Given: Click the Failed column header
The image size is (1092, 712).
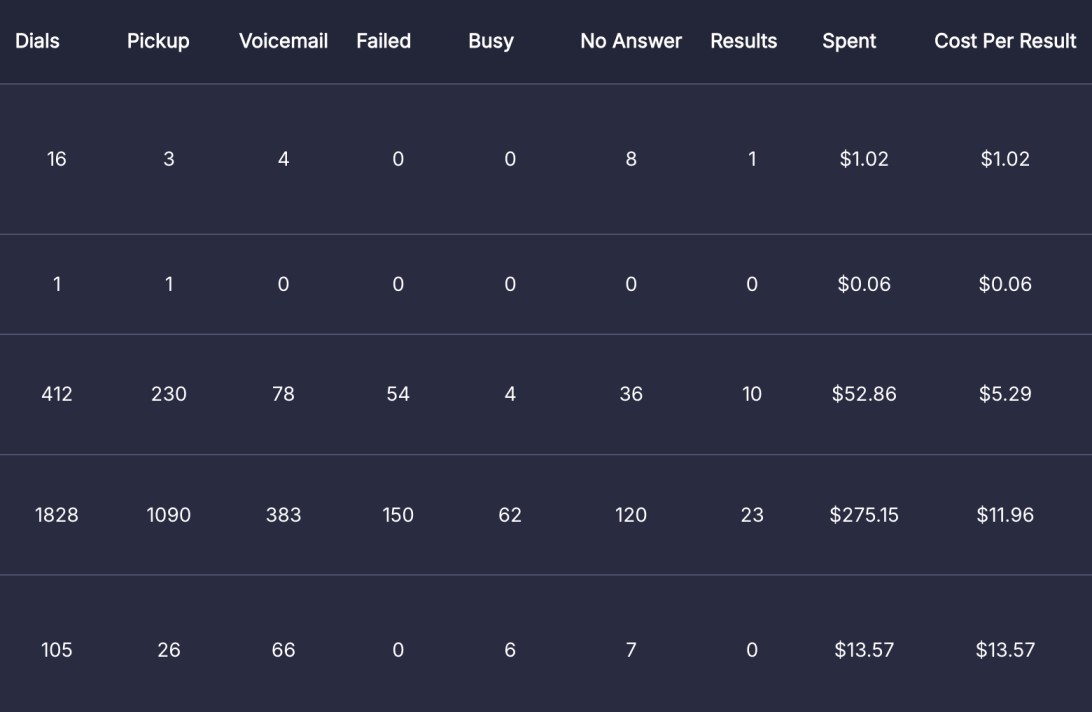Looking at the screenshot, I should click(383, 41).
